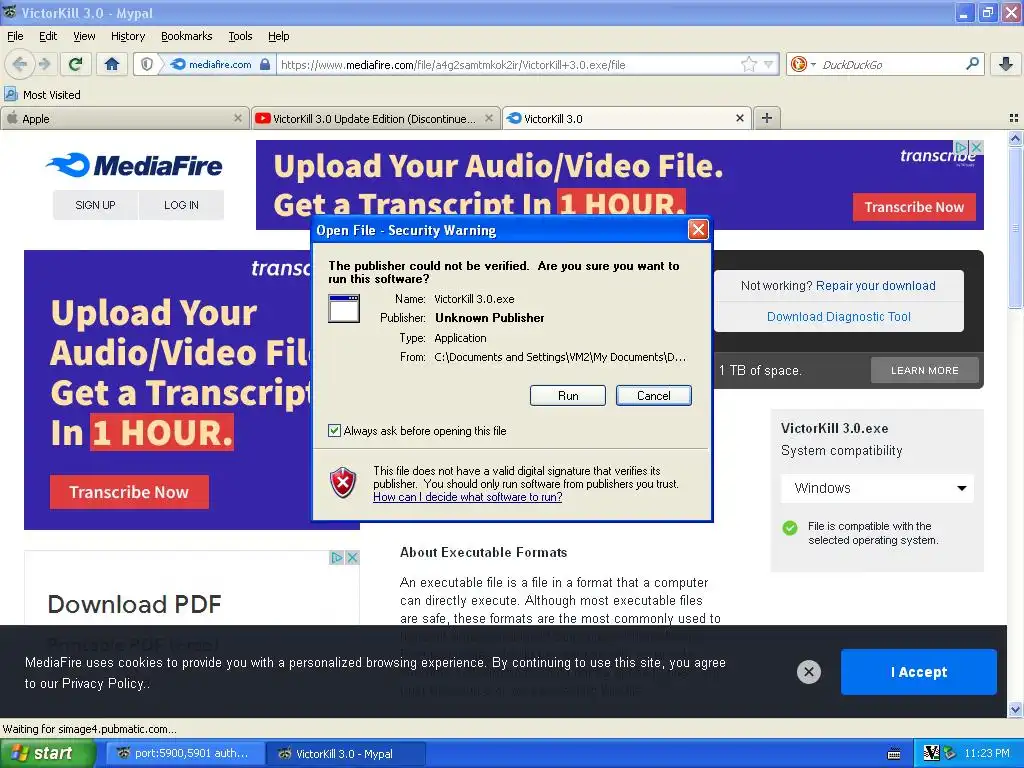1024x768 pixels.
Task: Click I Accept on the cookie notice
Action: click(x=918, y=671)
